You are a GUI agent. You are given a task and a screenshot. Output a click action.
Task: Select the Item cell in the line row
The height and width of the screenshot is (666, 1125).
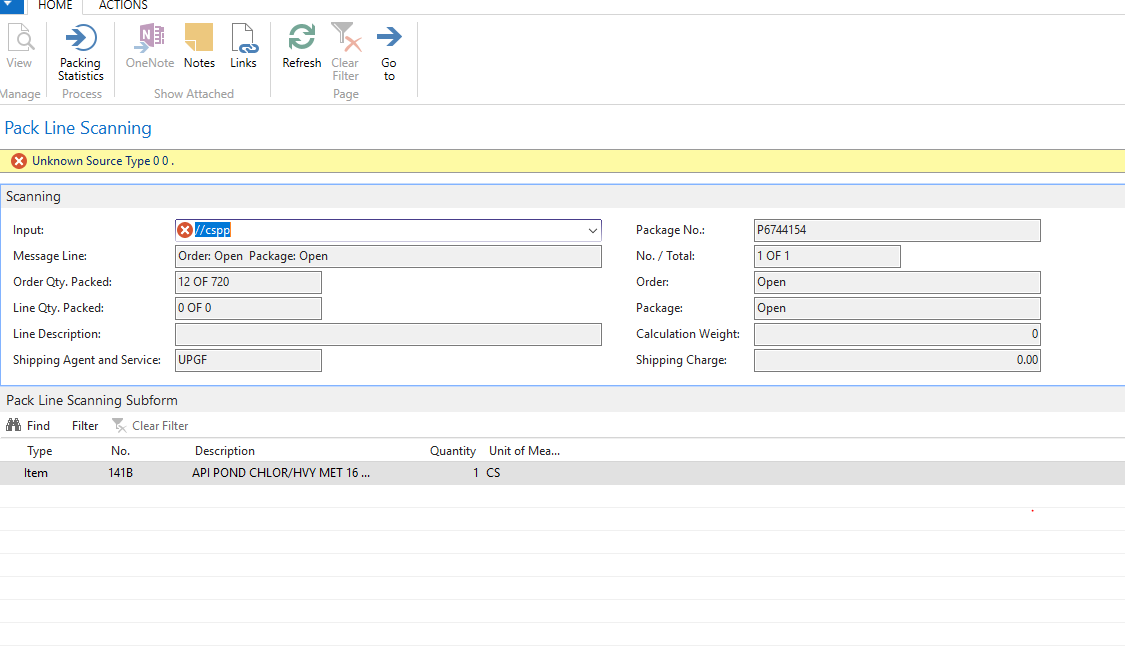point(36,473)
